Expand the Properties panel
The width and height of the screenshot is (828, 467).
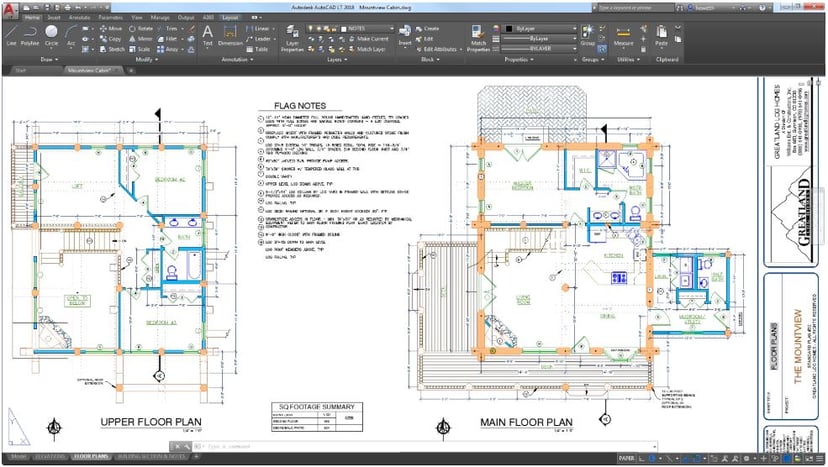click(519, 60)
